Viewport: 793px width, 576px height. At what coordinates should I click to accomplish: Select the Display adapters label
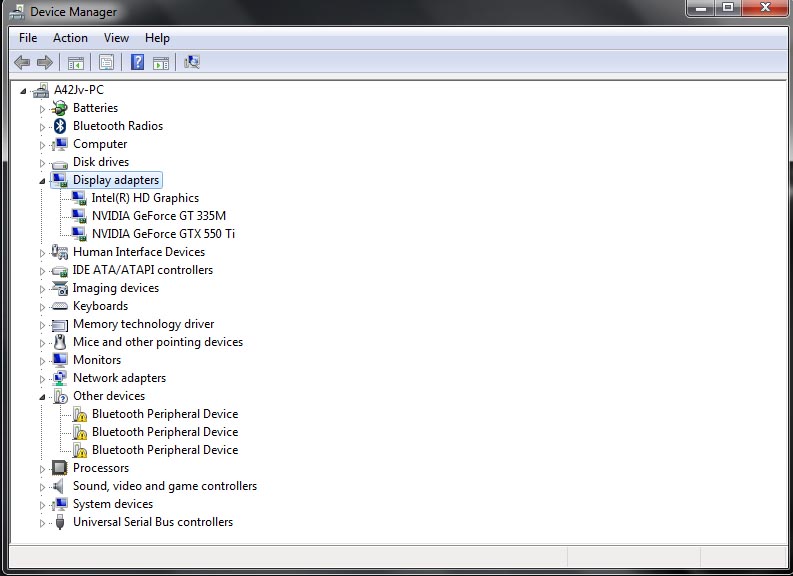pos(116,180)
